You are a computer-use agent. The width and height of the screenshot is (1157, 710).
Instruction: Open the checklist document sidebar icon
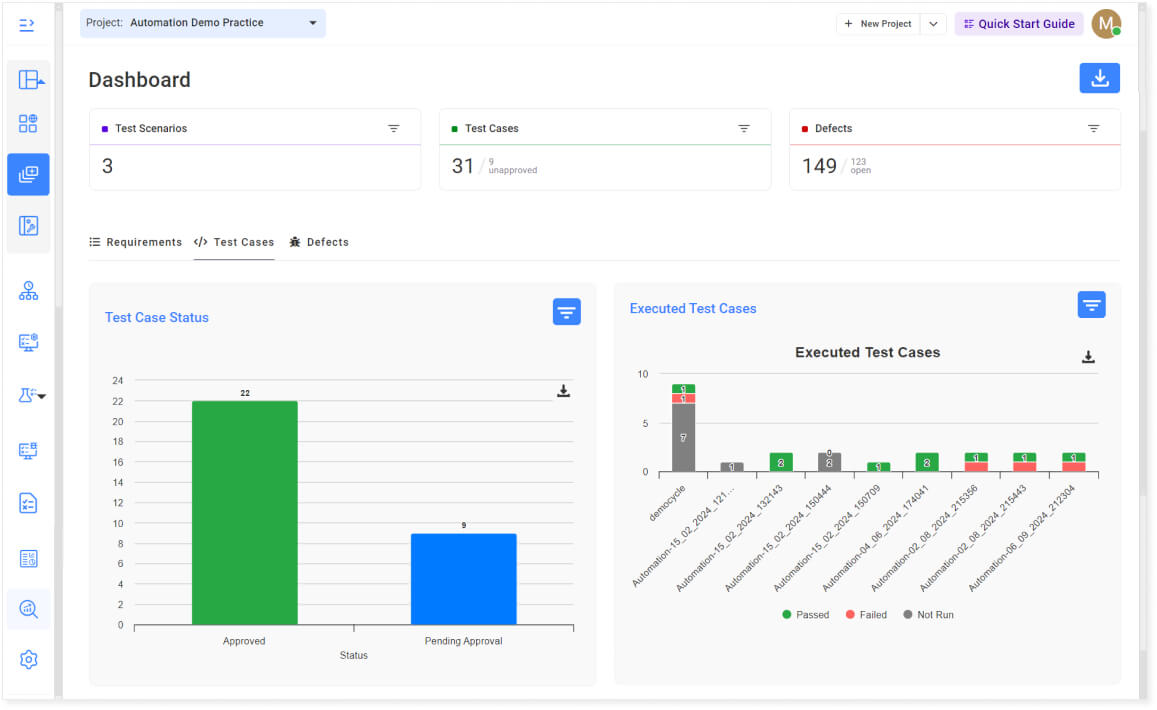point(28,503)
